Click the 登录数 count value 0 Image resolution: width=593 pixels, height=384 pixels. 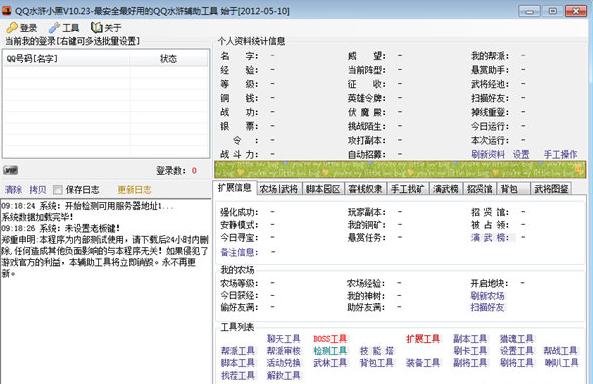click(194, 171)
